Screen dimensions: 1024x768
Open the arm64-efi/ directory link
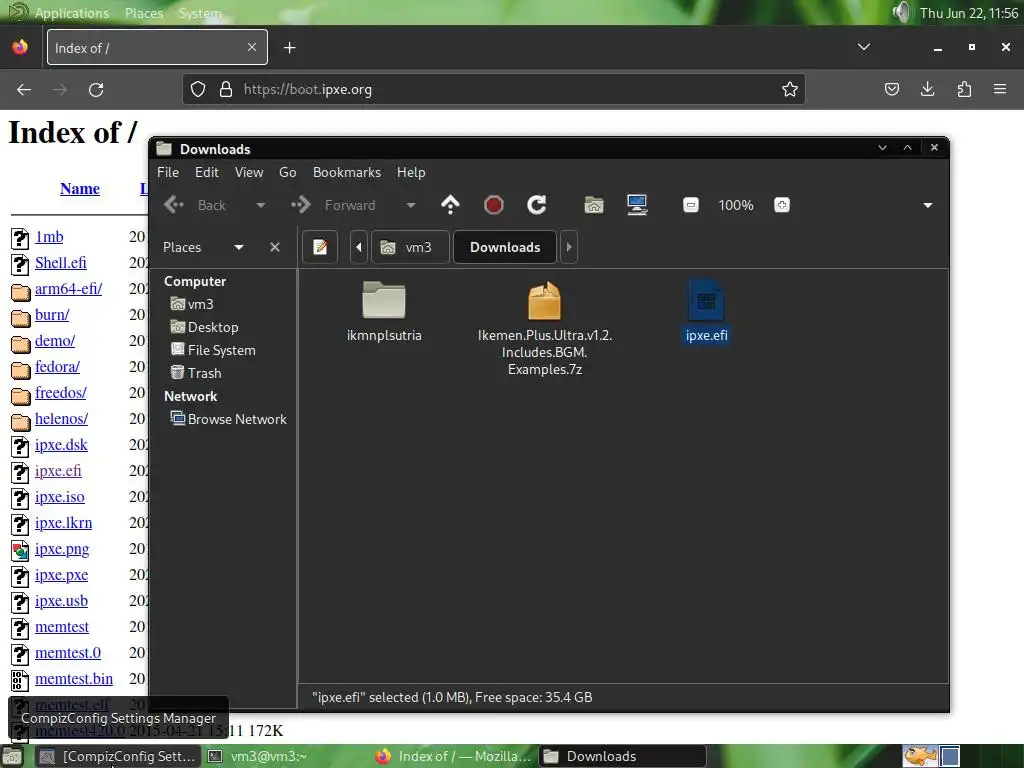pos(69,289)
